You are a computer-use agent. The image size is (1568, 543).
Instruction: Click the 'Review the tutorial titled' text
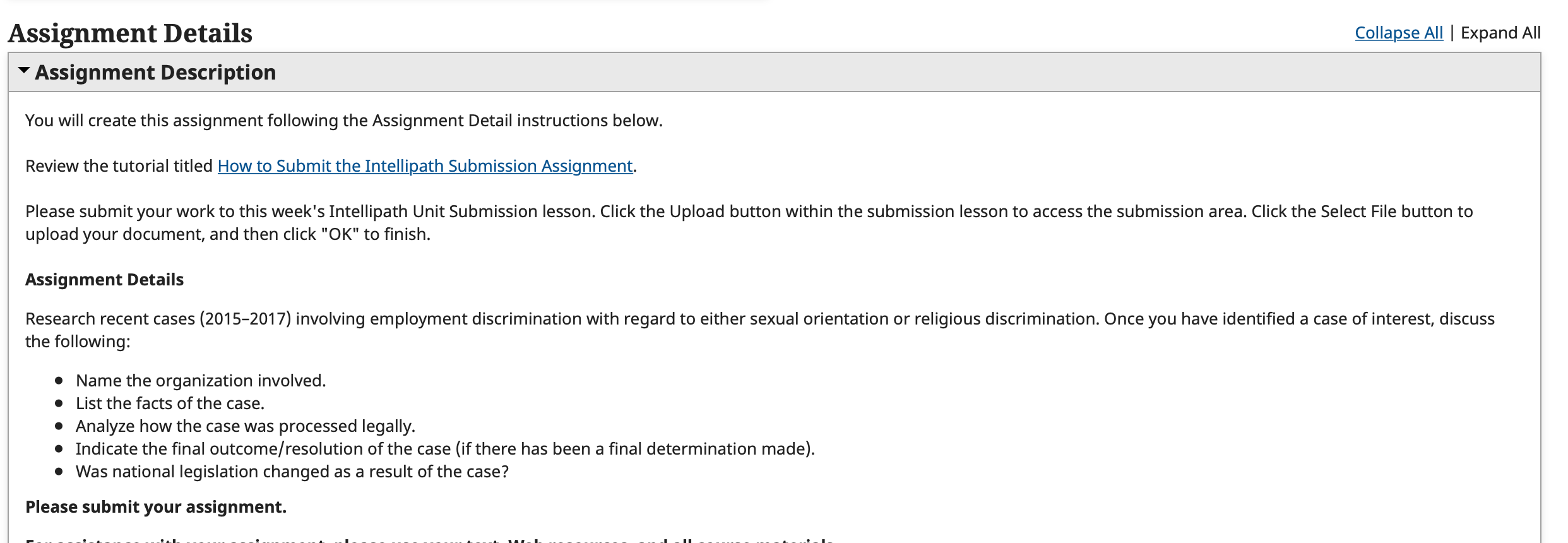(119, 166)
